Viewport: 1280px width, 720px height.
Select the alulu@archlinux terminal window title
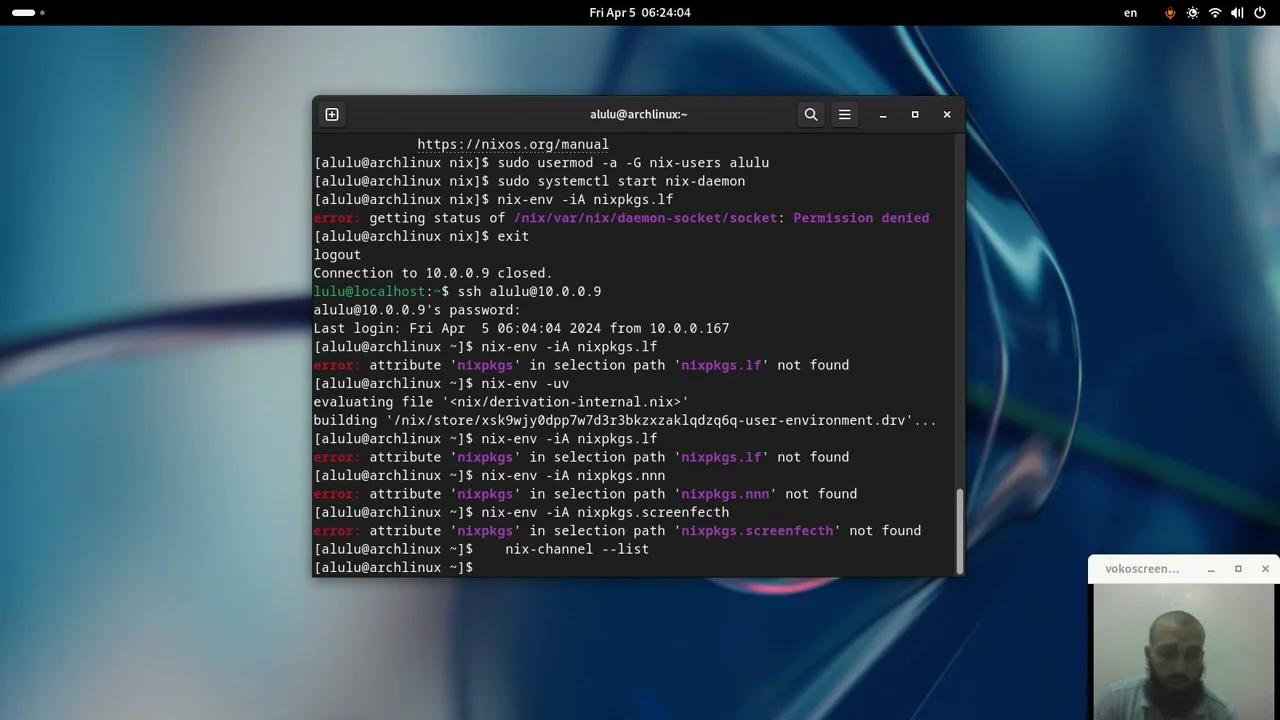pos(638,114)
